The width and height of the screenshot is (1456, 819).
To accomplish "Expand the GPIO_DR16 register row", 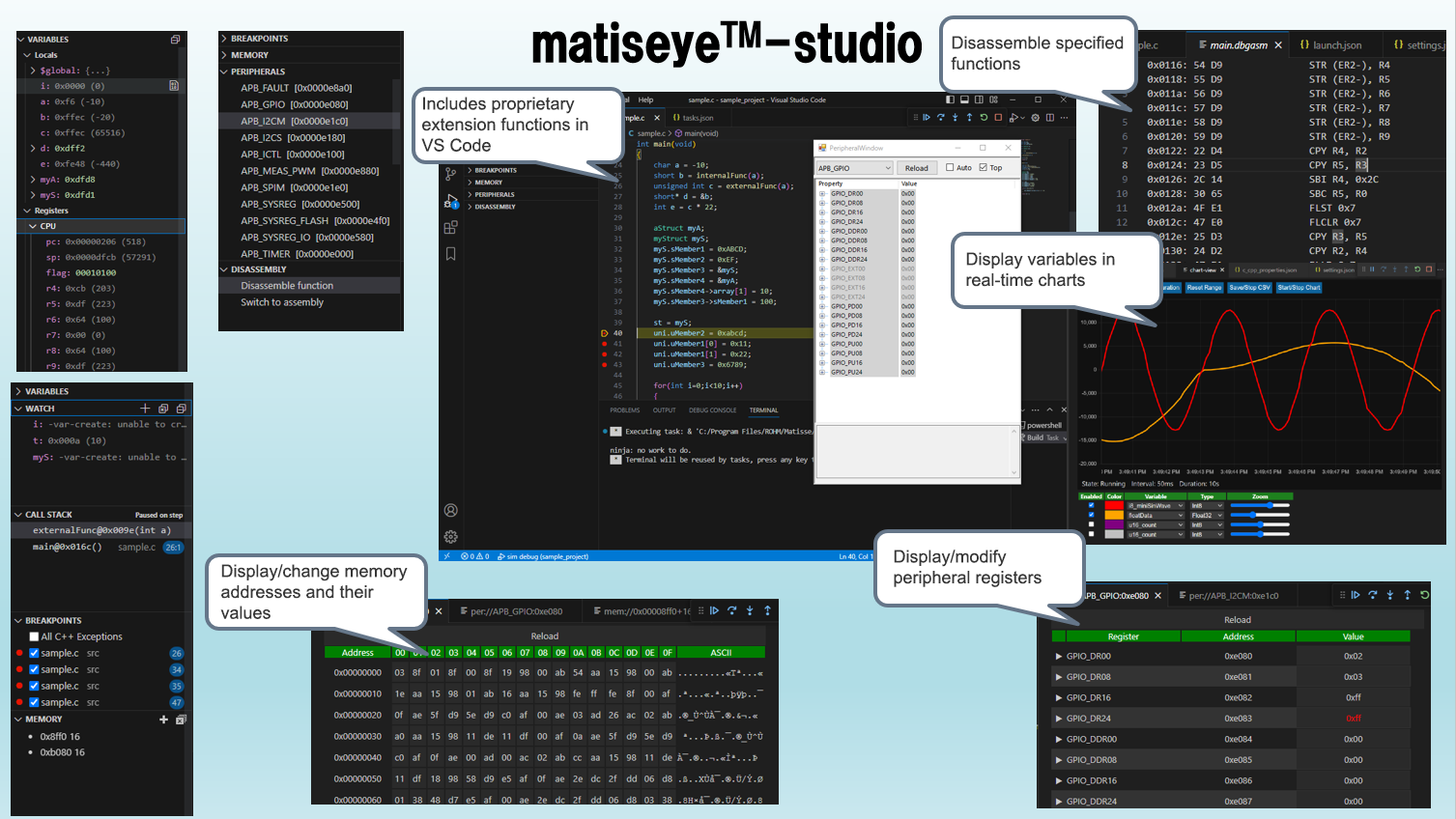I will [1059, 697].
